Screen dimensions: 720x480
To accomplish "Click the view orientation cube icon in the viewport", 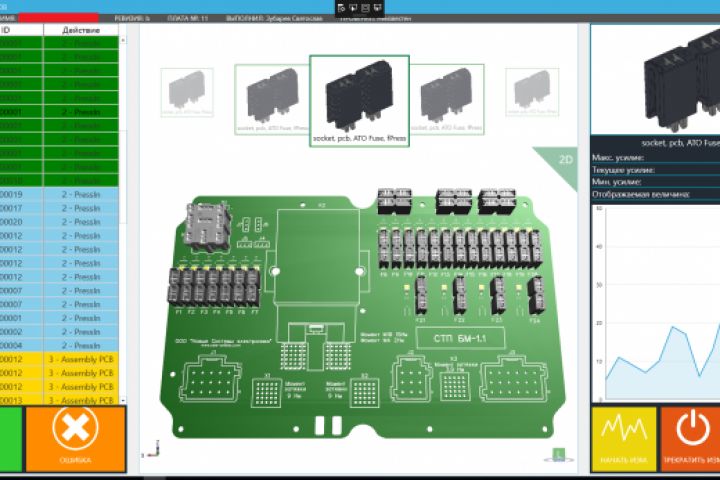I will [558, 455].
